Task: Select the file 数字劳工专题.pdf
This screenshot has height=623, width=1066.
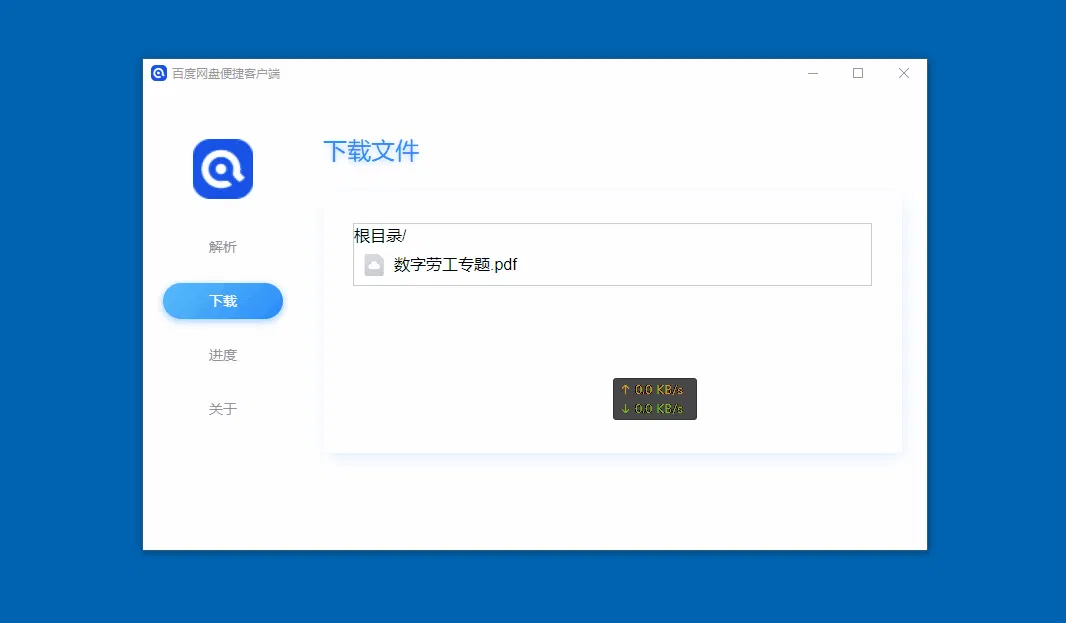Action: [455, 264]
